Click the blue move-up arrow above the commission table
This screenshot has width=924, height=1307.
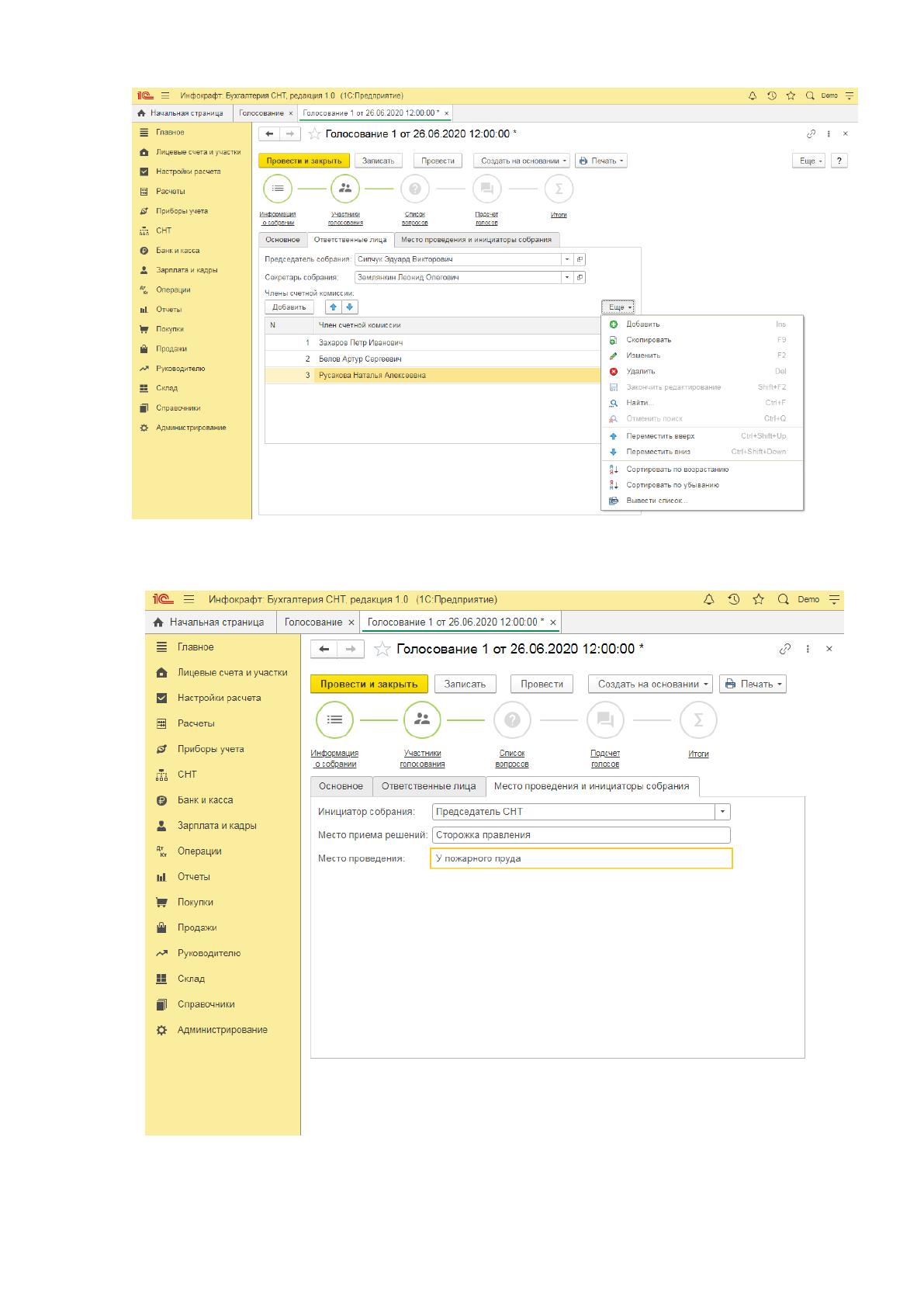tap(334, 307)
